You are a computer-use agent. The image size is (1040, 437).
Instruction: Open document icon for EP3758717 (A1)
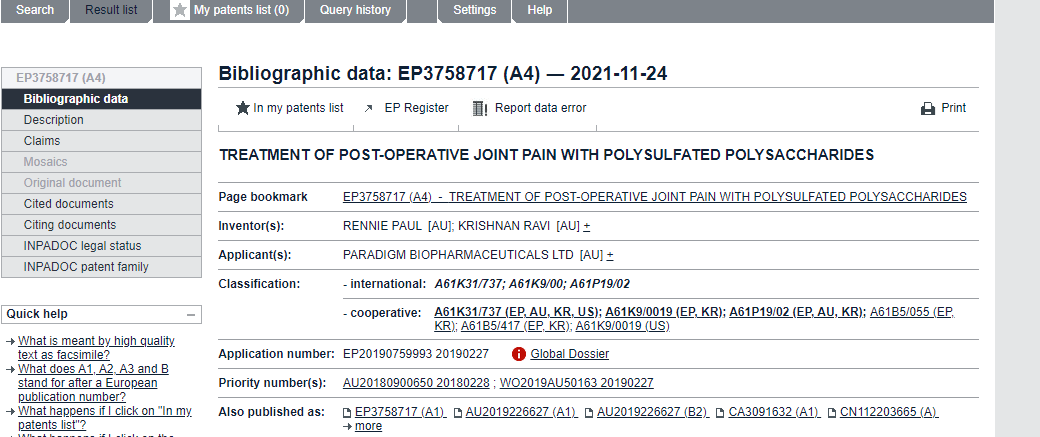click(347, 412)
